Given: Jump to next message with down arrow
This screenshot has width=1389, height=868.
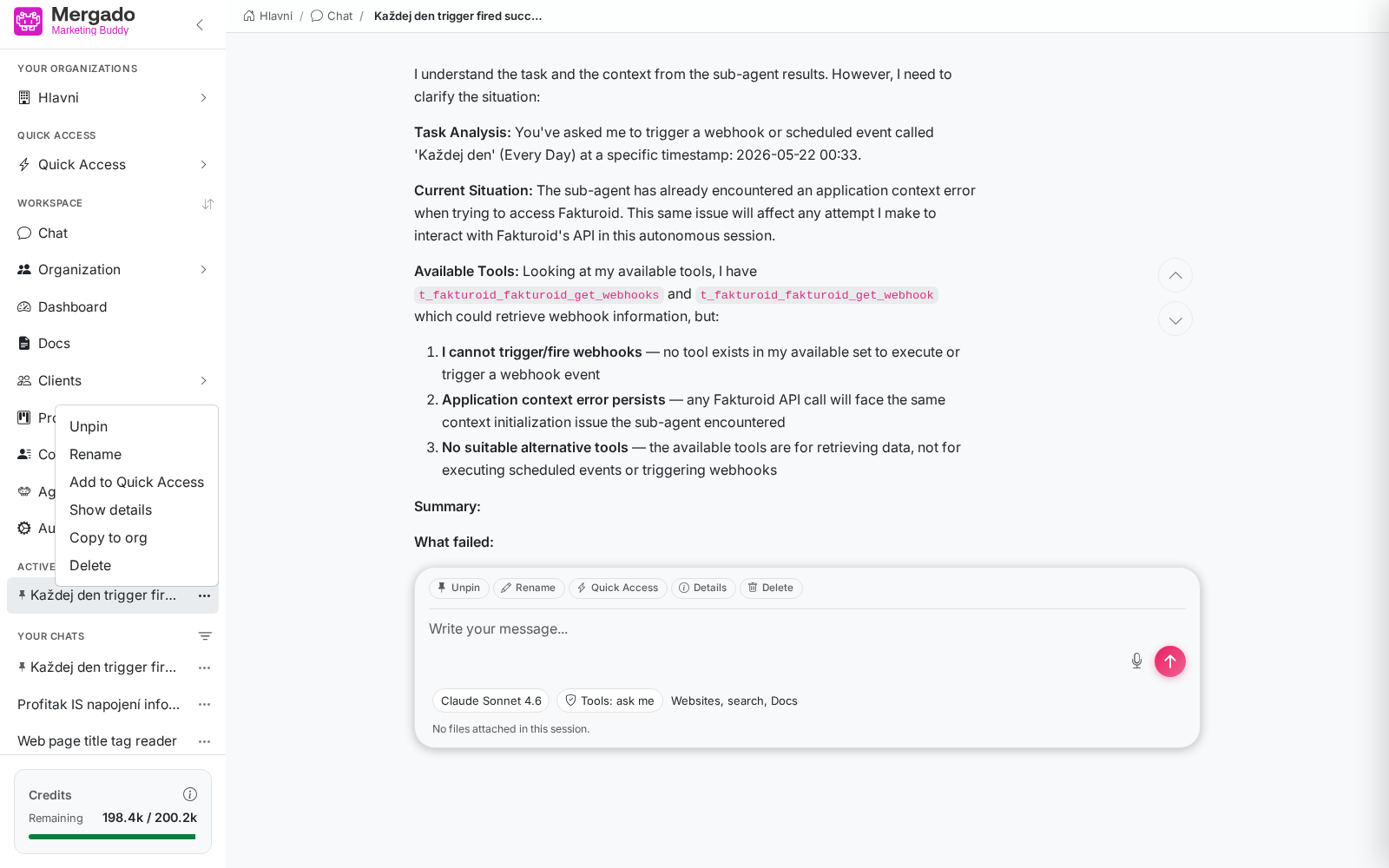Looking at the screenshot, I should click(x=1175, y=319).
